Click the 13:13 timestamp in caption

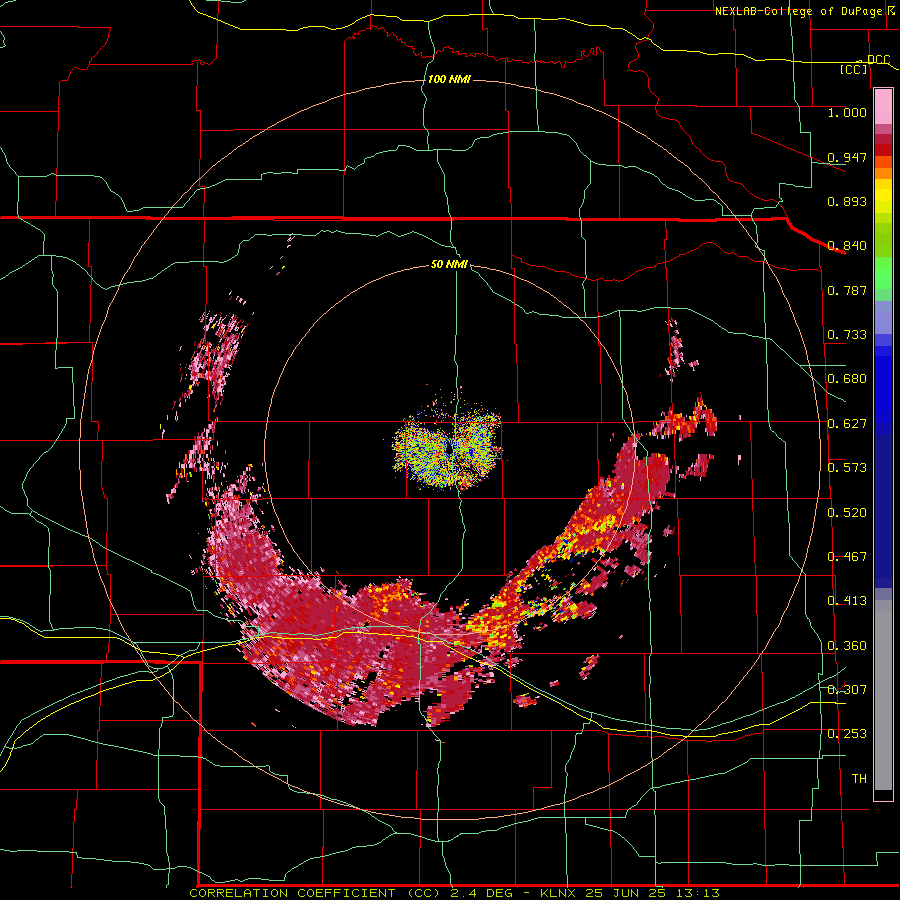696,893
